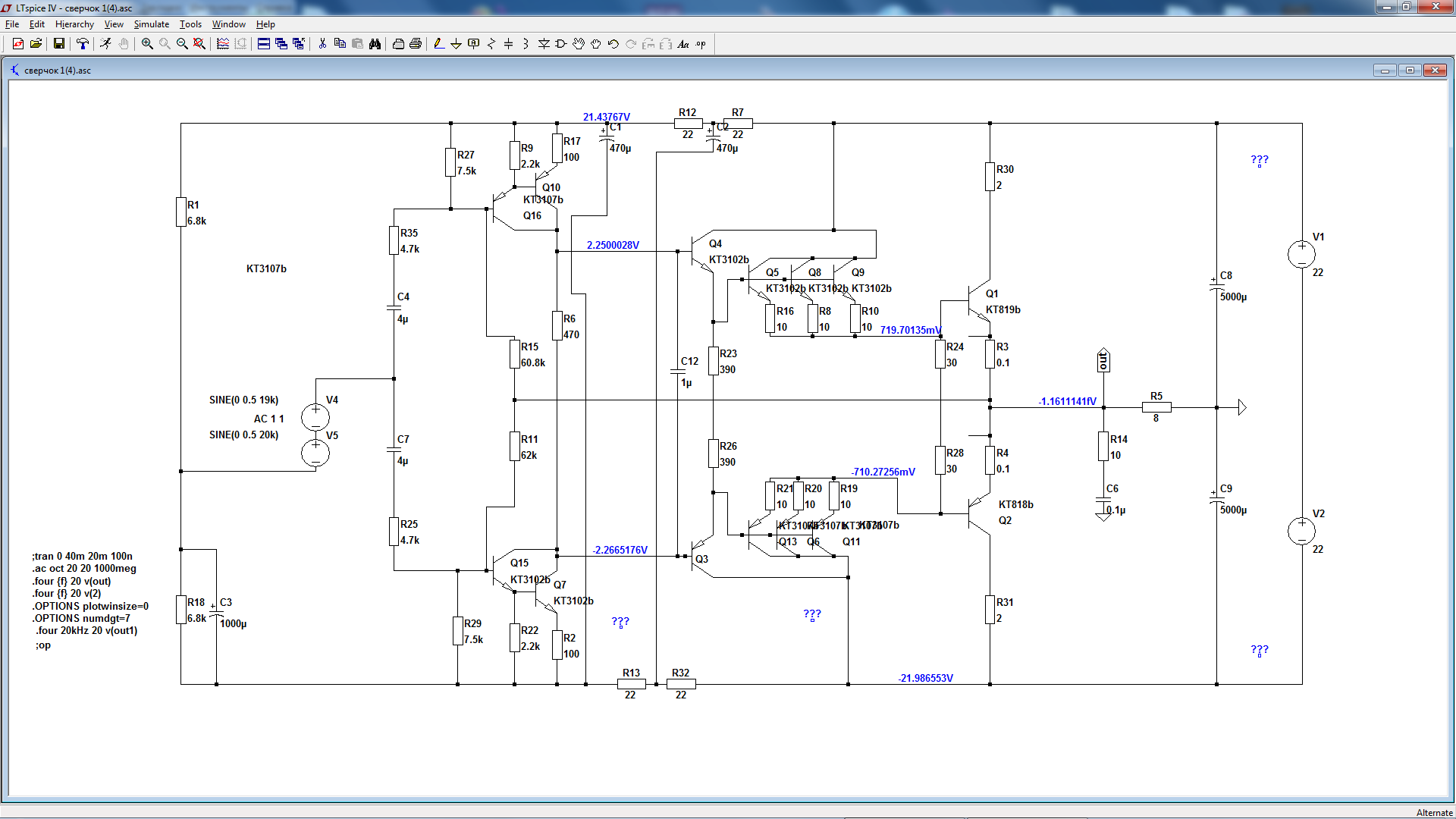Pick the Draw Wire pencil tool

click(438, 44)
